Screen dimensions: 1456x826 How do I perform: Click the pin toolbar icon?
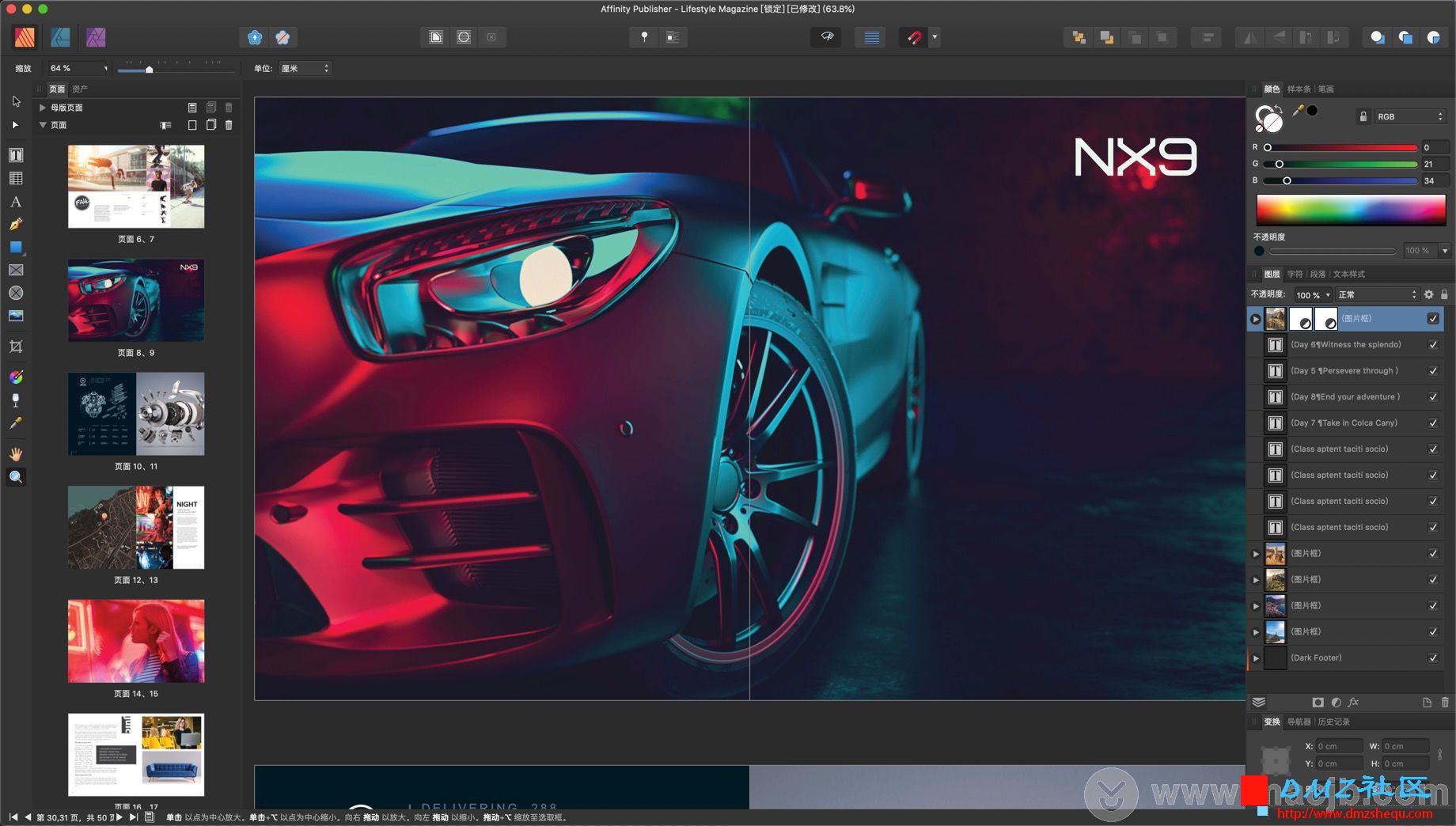[x=644, y=37]
